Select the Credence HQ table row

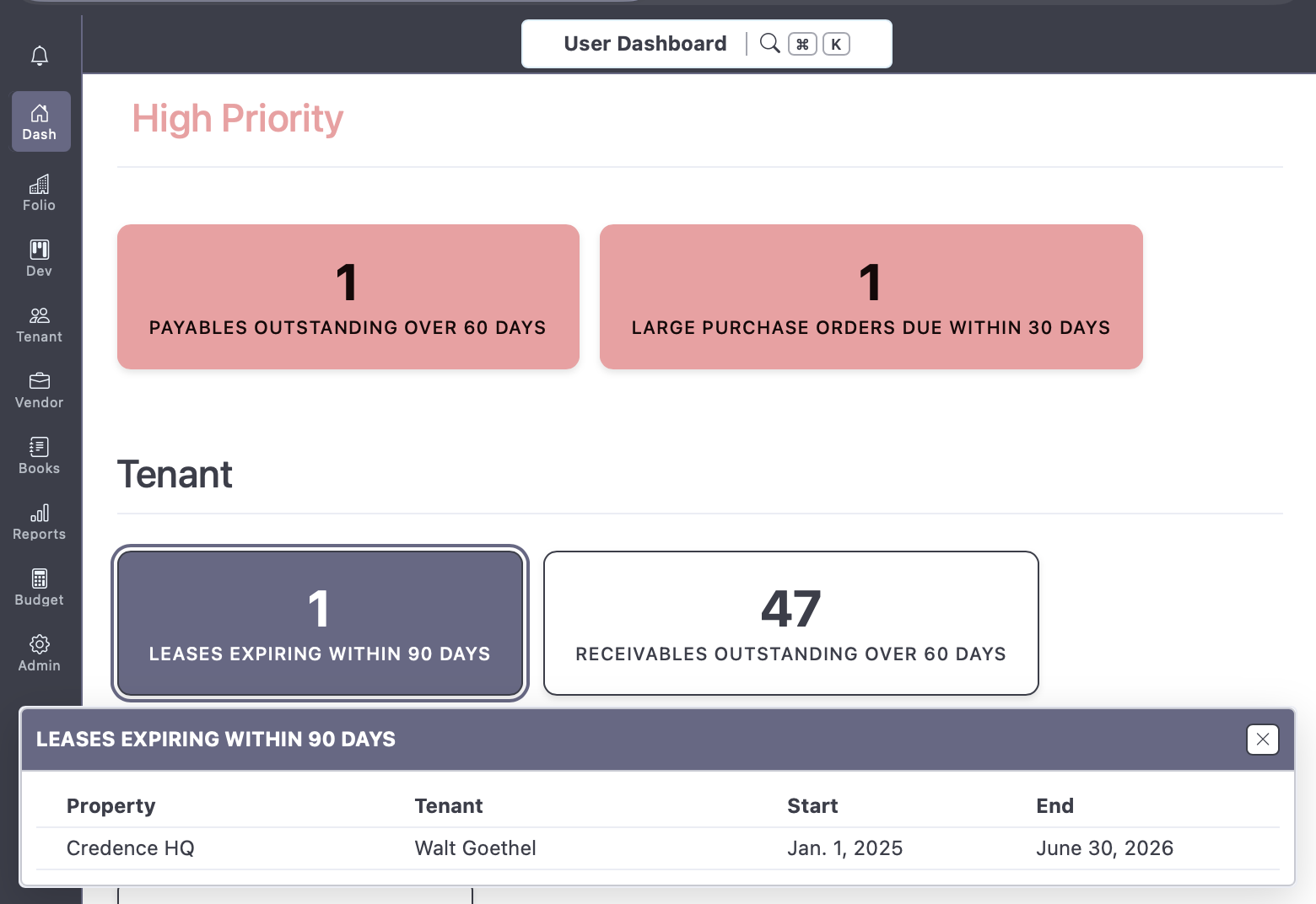[130, 848]
